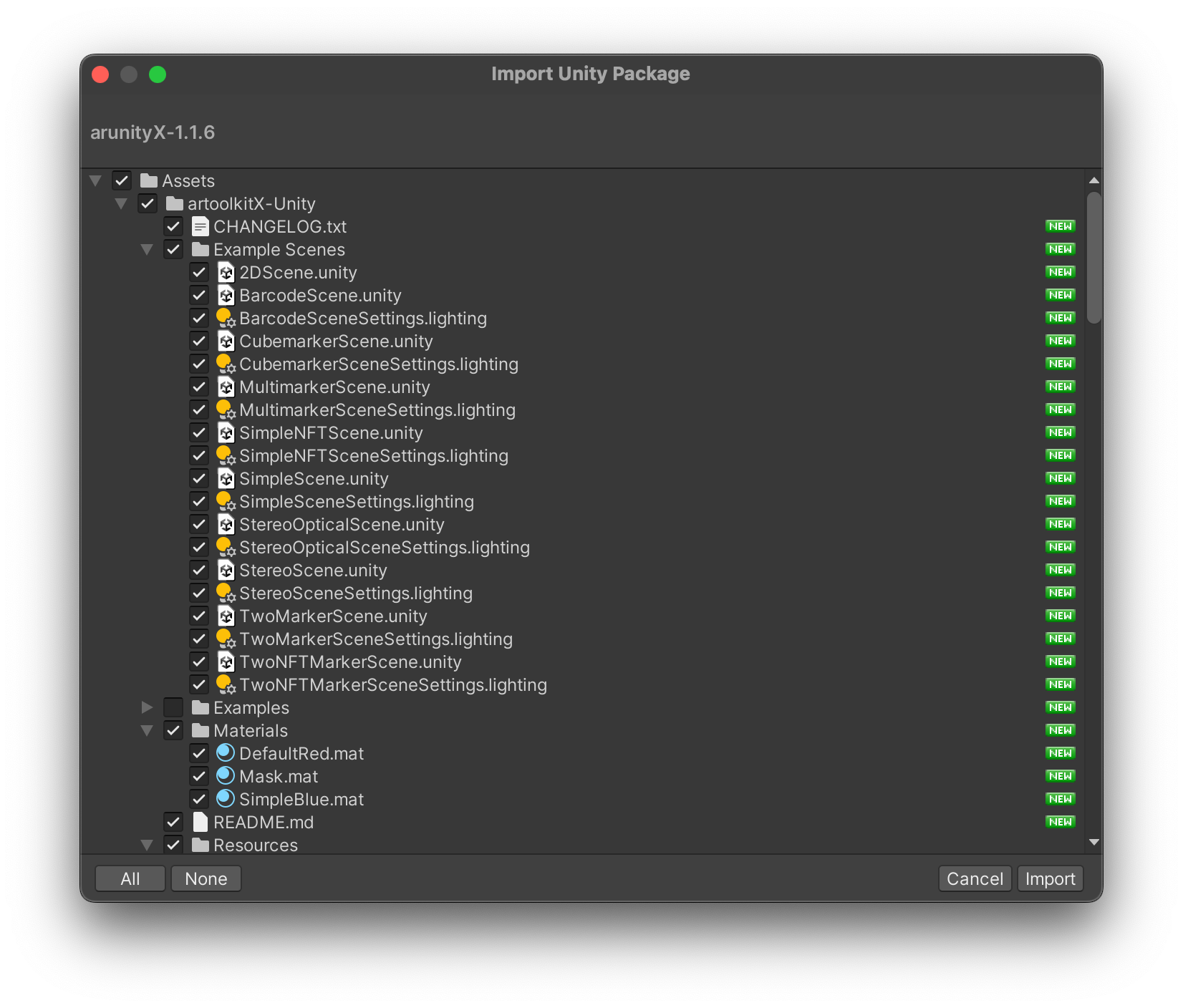Viewport: 1183px width, 1008px height.
Task: Click the vertical scrollbar thumb
Action: (1093, 258)
